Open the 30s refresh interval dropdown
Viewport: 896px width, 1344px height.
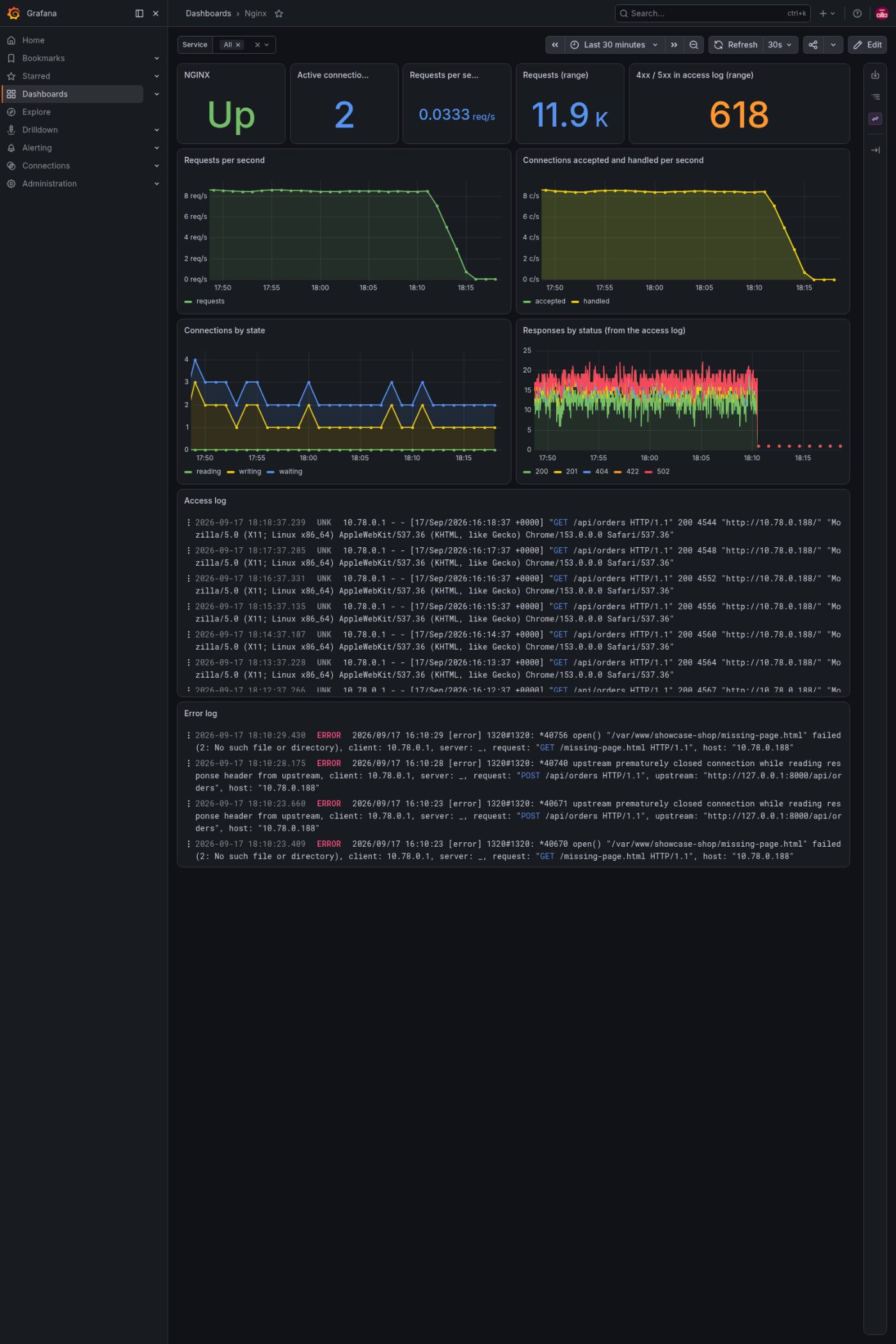coord(780,45)
